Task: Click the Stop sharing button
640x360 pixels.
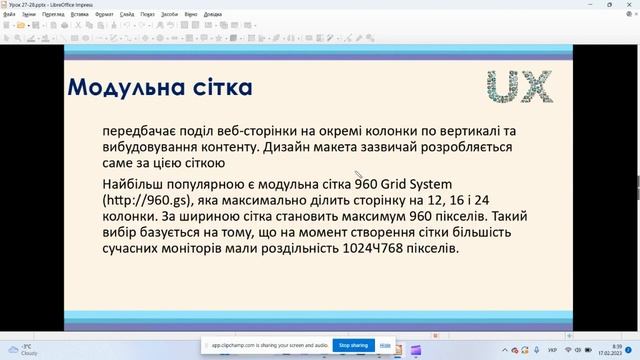Action: [x=353, y=345]
